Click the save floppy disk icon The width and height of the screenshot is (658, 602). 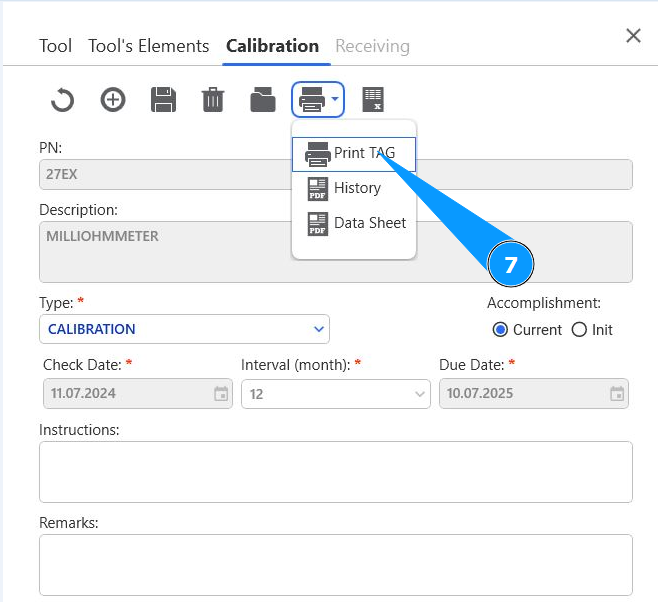click(163, 100)
